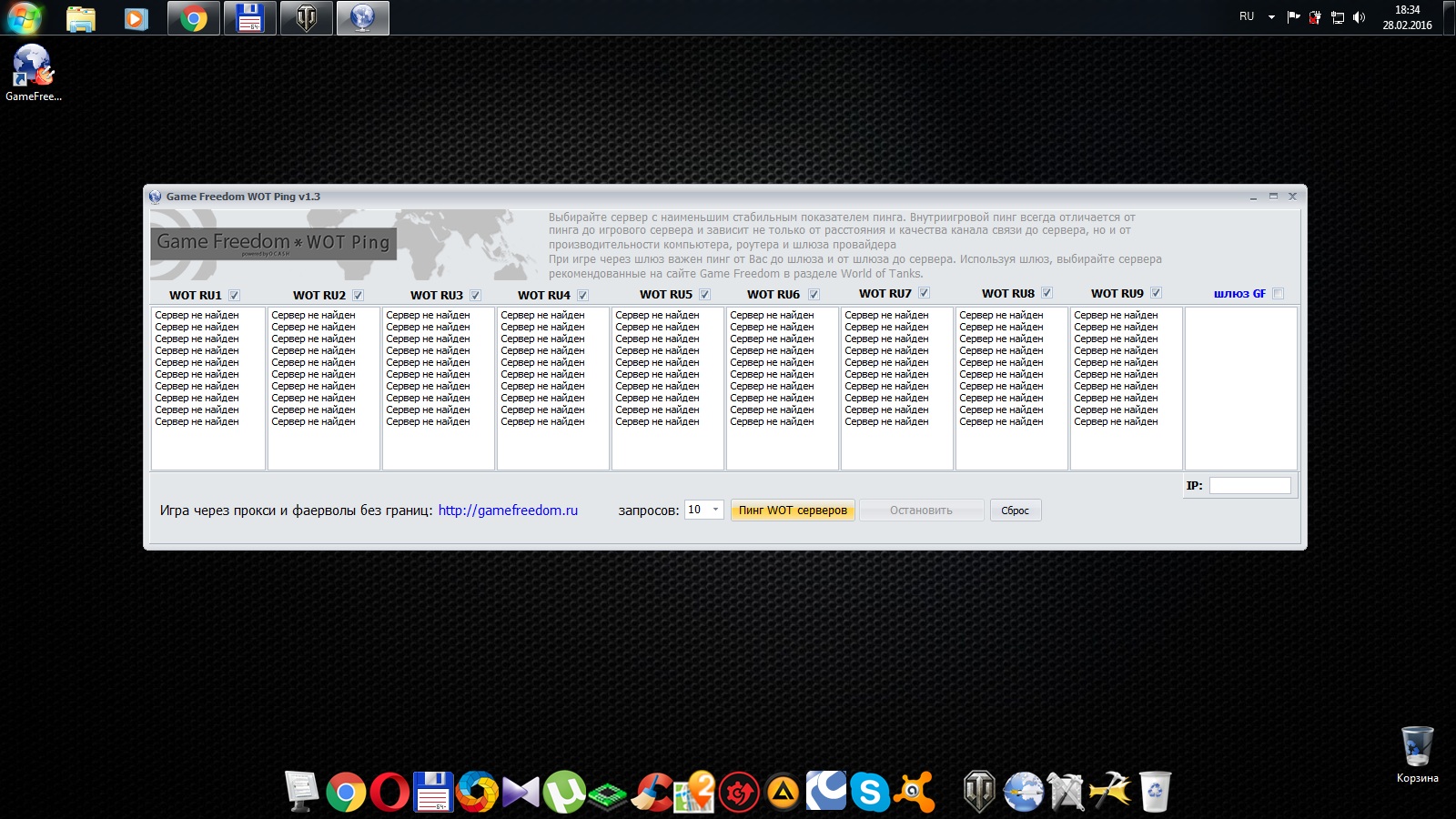Screen dimensions: 1456x819
Task: Open Avast antivirus from the dock
Action: (x=915, y=793)
